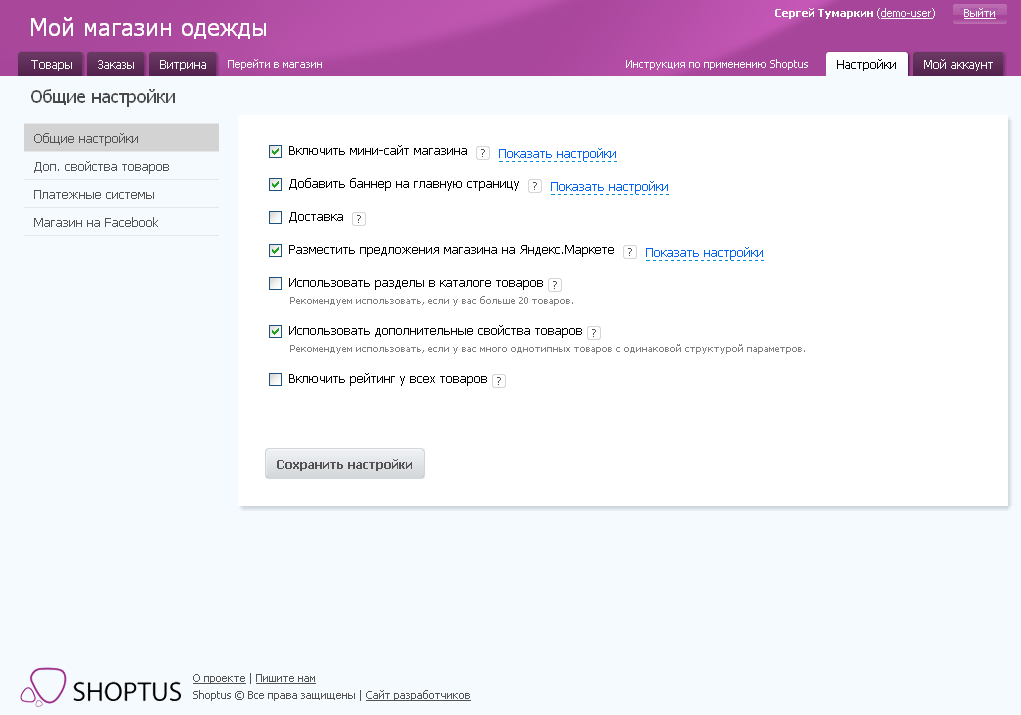This screenshot has width=1021, height=715.
Task: Open help about product rating option
Action: [x=499, y=380]
